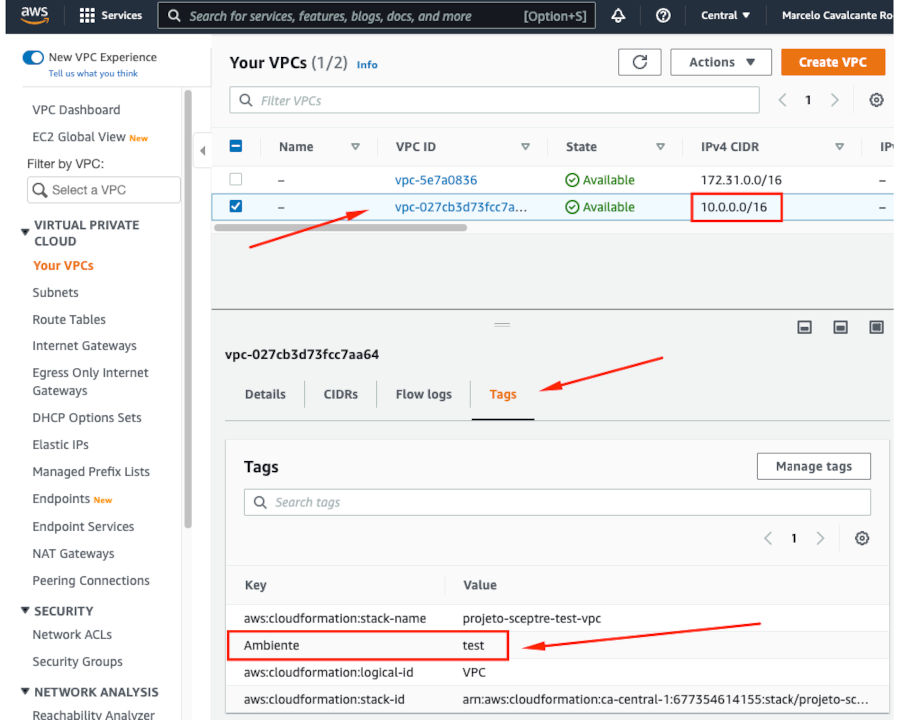900x720 pixels.
Task: Switch to the CIDRs tab
Action: coord(341,394)
